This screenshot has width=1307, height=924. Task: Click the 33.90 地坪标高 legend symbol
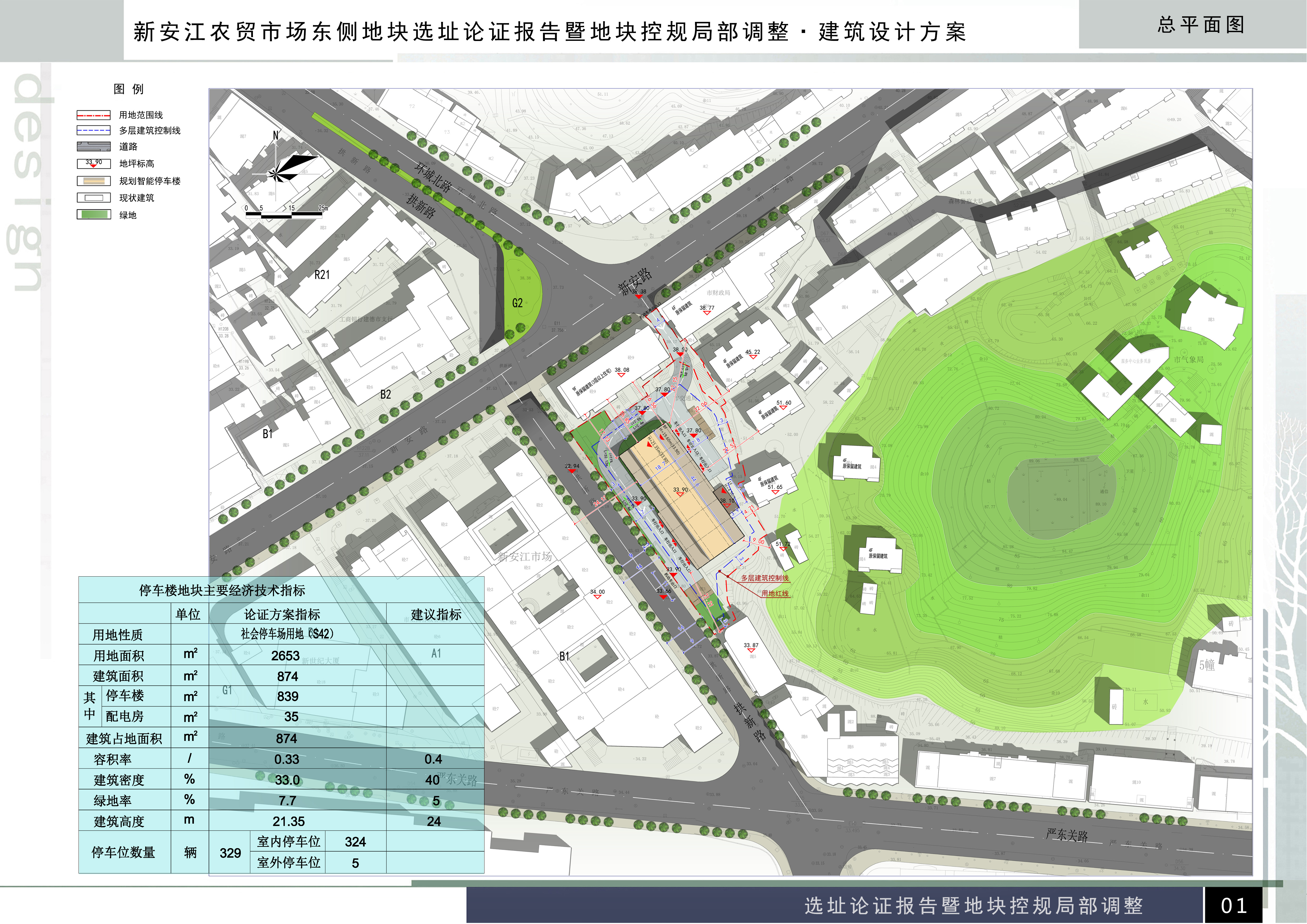click(x=94, y=164)
